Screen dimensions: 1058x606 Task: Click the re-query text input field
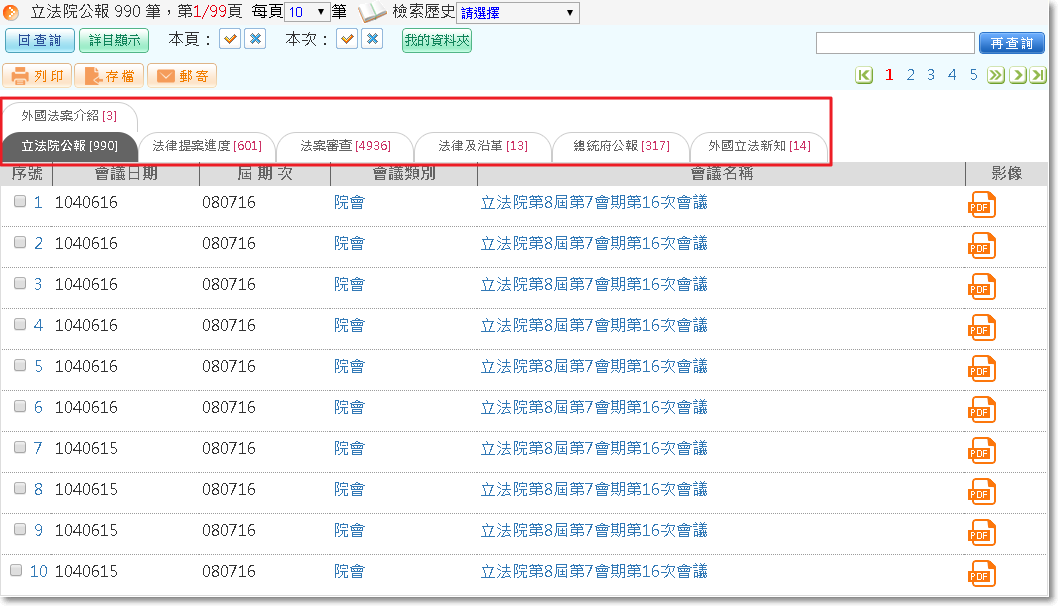tap(894, 43)
